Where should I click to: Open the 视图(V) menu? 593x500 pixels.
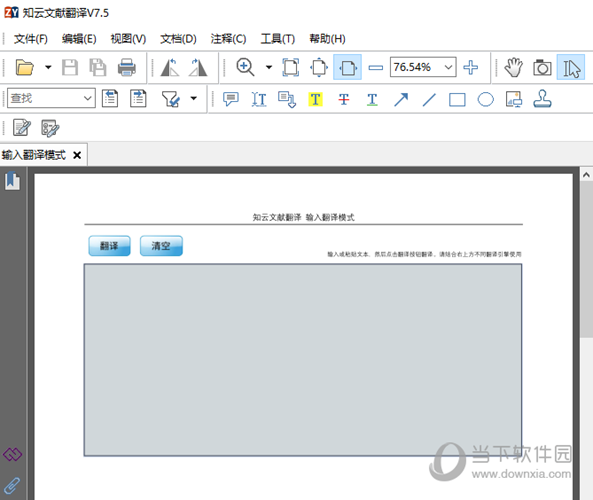coord(128,39)
